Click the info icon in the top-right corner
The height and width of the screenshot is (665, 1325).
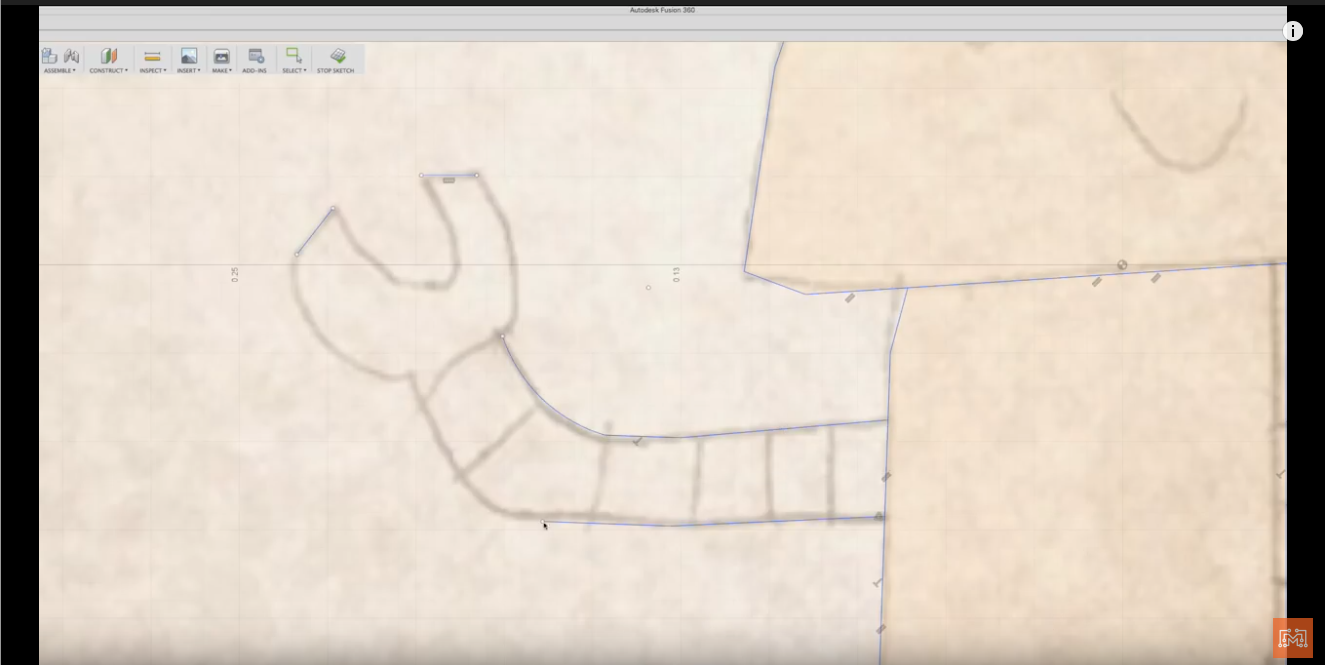[1293, 31]
